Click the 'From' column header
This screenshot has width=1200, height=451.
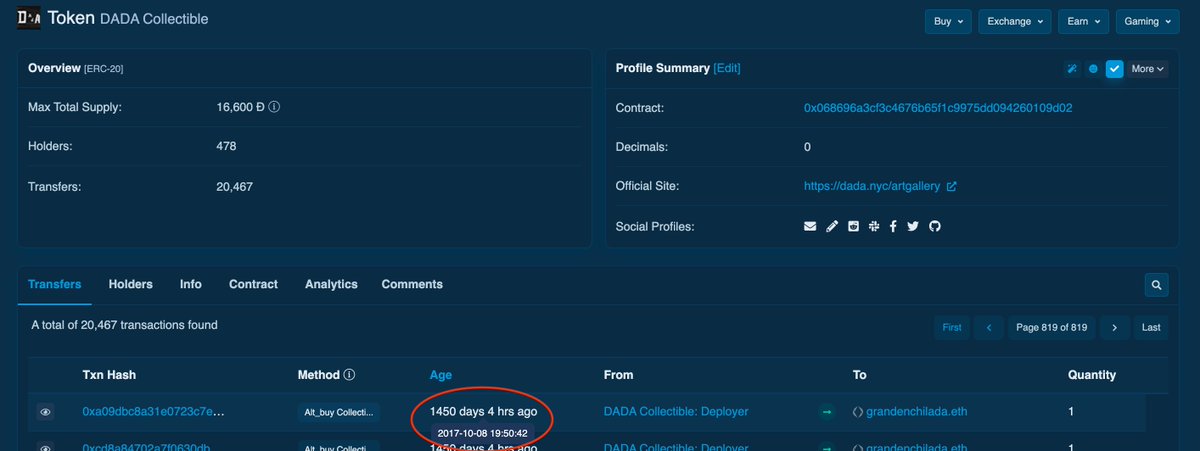tap(618, 375)
